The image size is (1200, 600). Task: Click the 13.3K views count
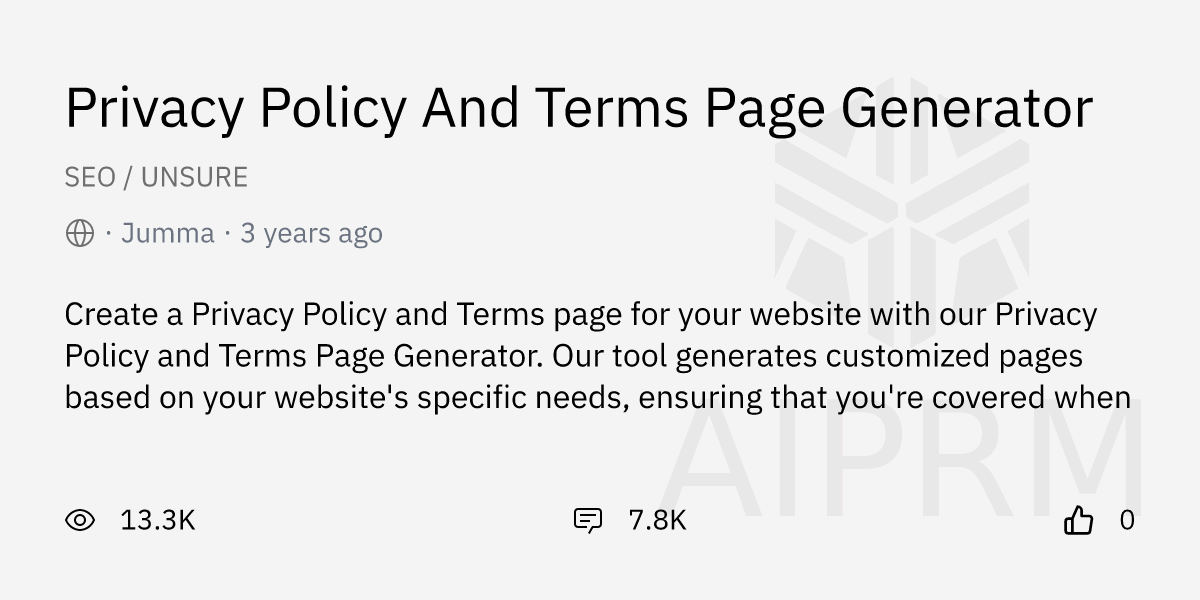[157, 520]
